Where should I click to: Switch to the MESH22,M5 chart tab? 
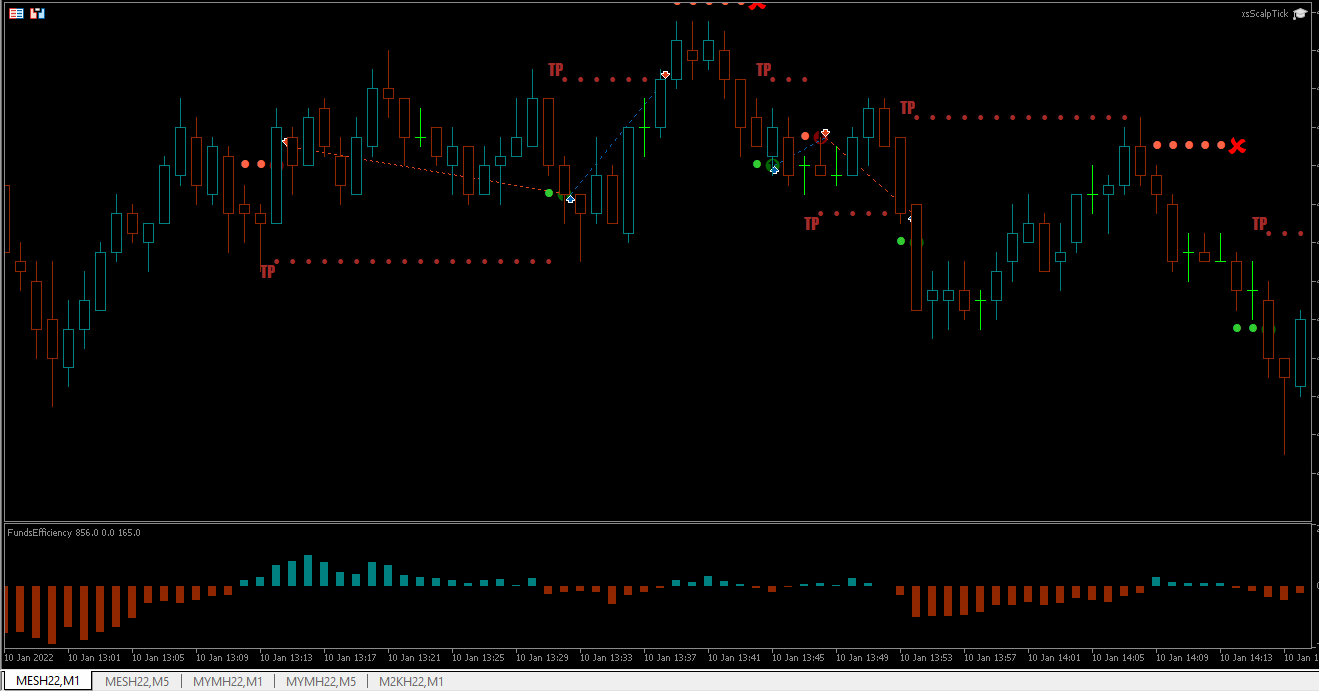(x=137, y=681)
